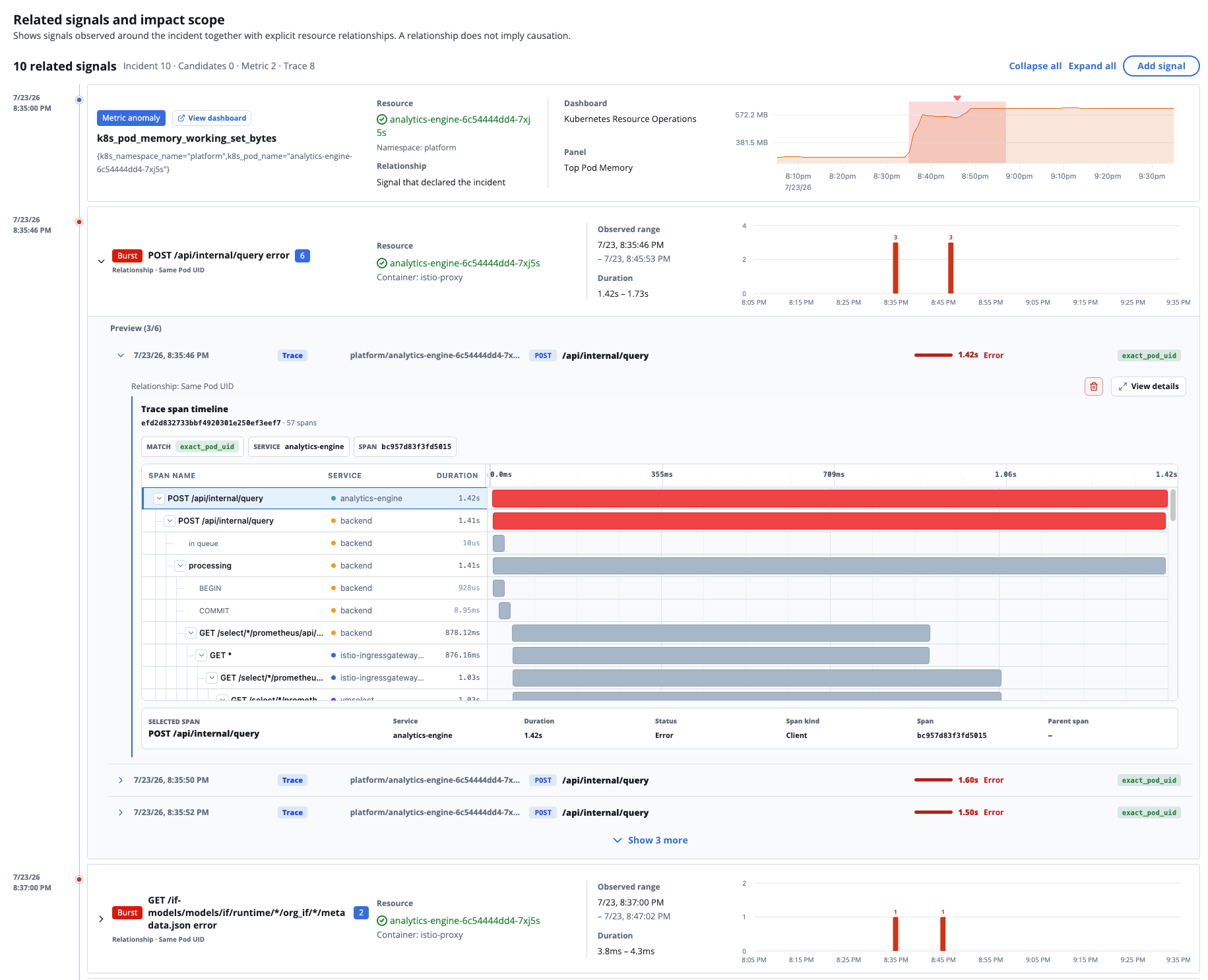Click the k8s_pod_memory_working_set_bytes metric title
1208x980 pixels.
(x=187, y=138)
